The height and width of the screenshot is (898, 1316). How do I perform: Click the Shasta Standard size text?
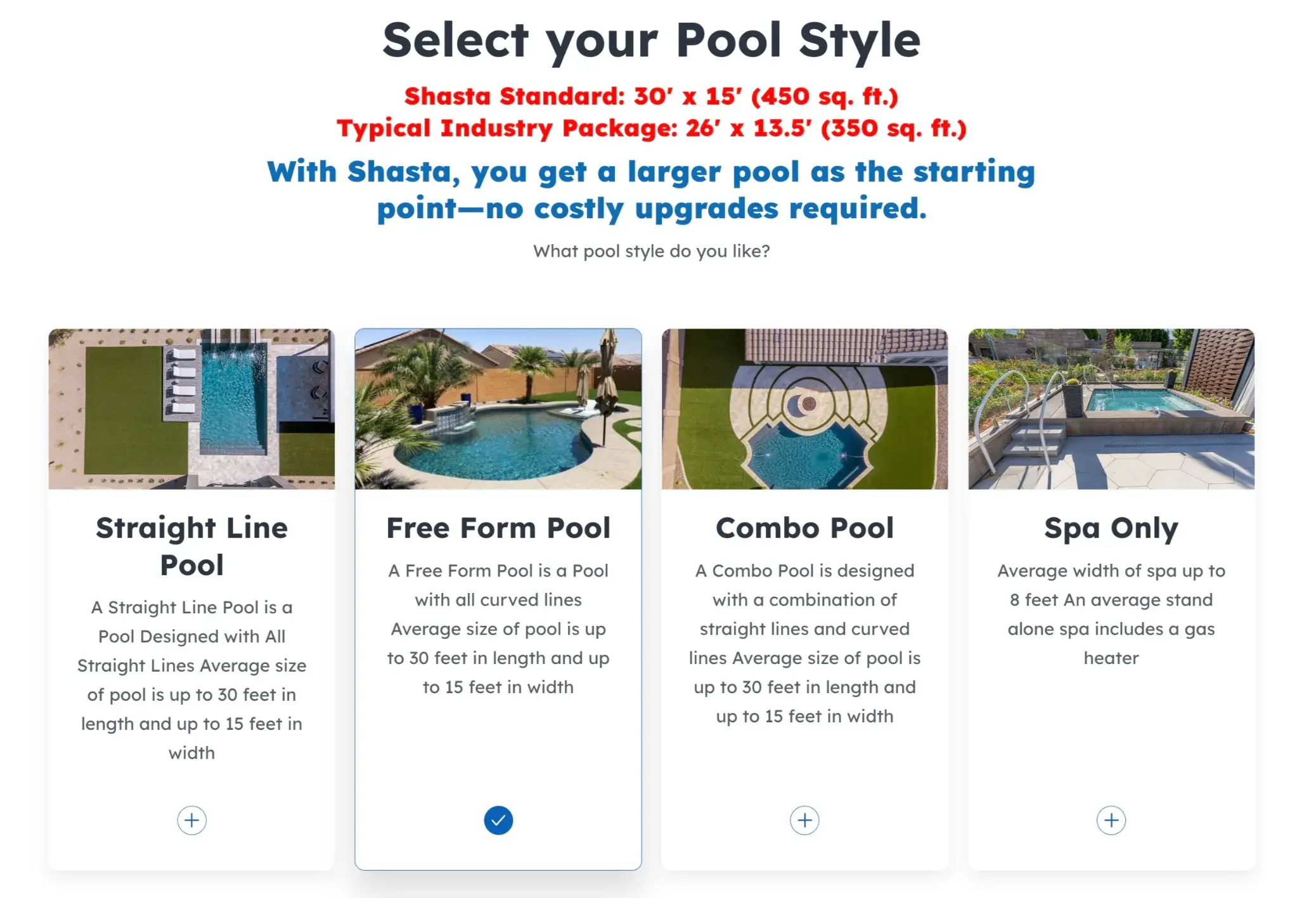click(x=653, y=96)
